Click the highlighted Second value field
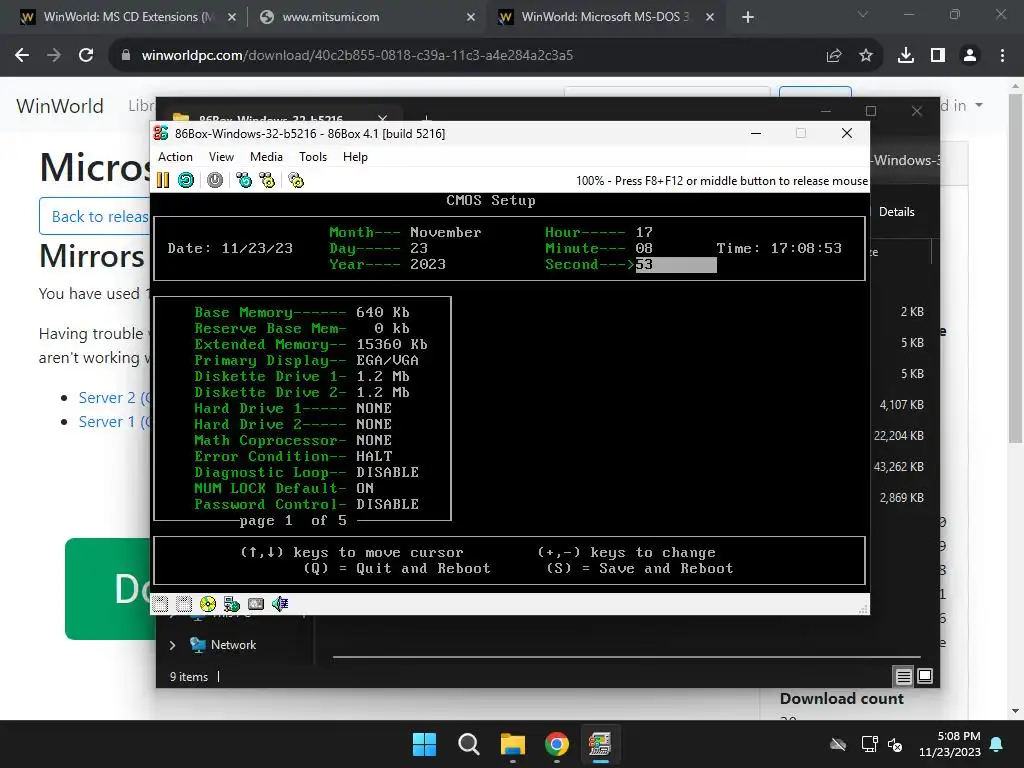1024x768 pixels. pyautogui.click(x=676, y=264)
